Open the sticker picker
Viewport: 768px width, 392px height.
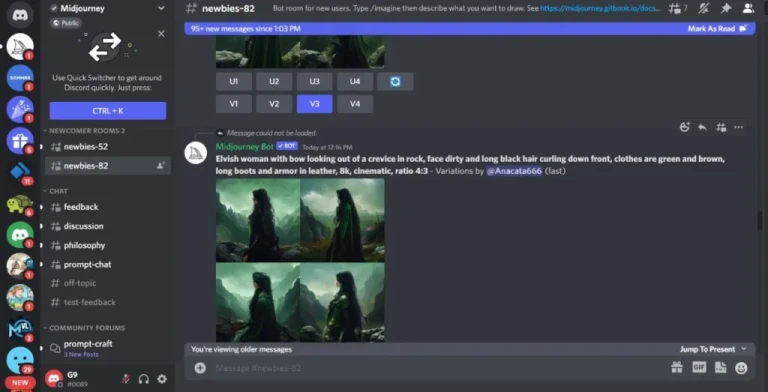tap(720, 368)
